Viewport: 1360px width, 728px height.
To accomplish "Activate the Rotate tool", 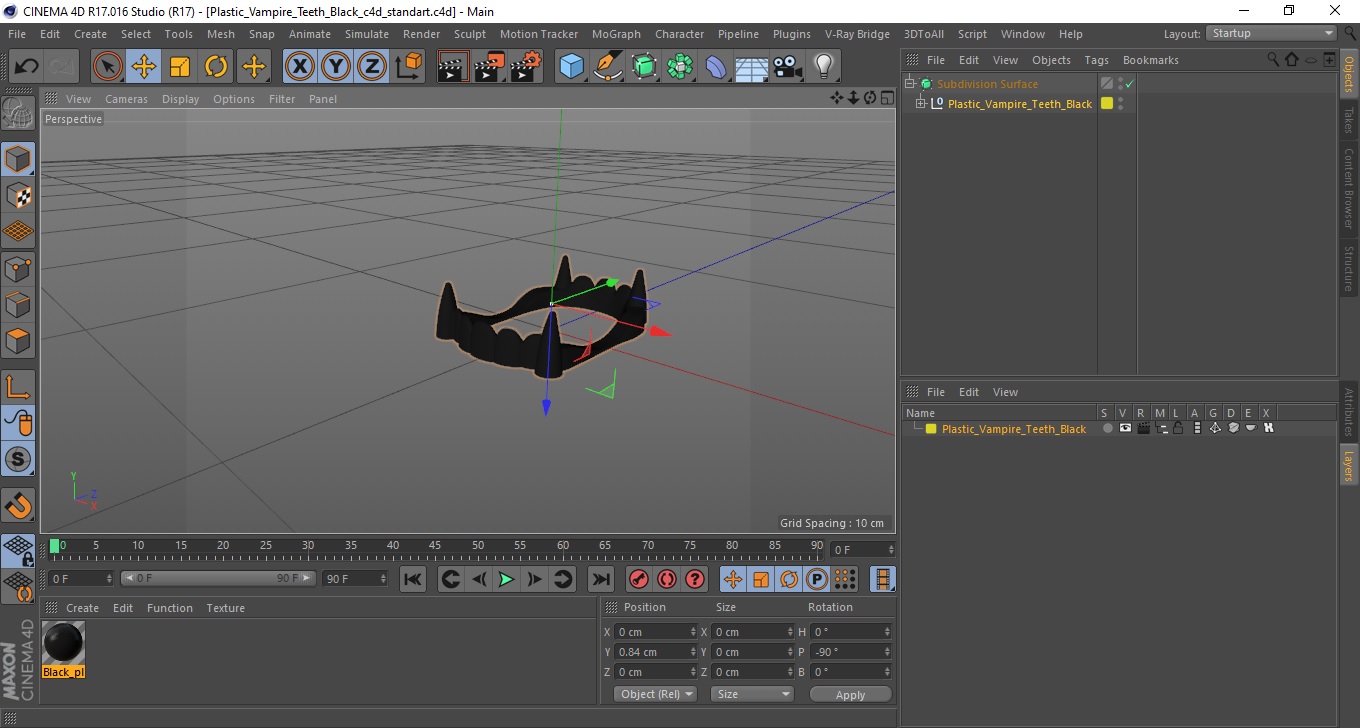I will [216, 67].
